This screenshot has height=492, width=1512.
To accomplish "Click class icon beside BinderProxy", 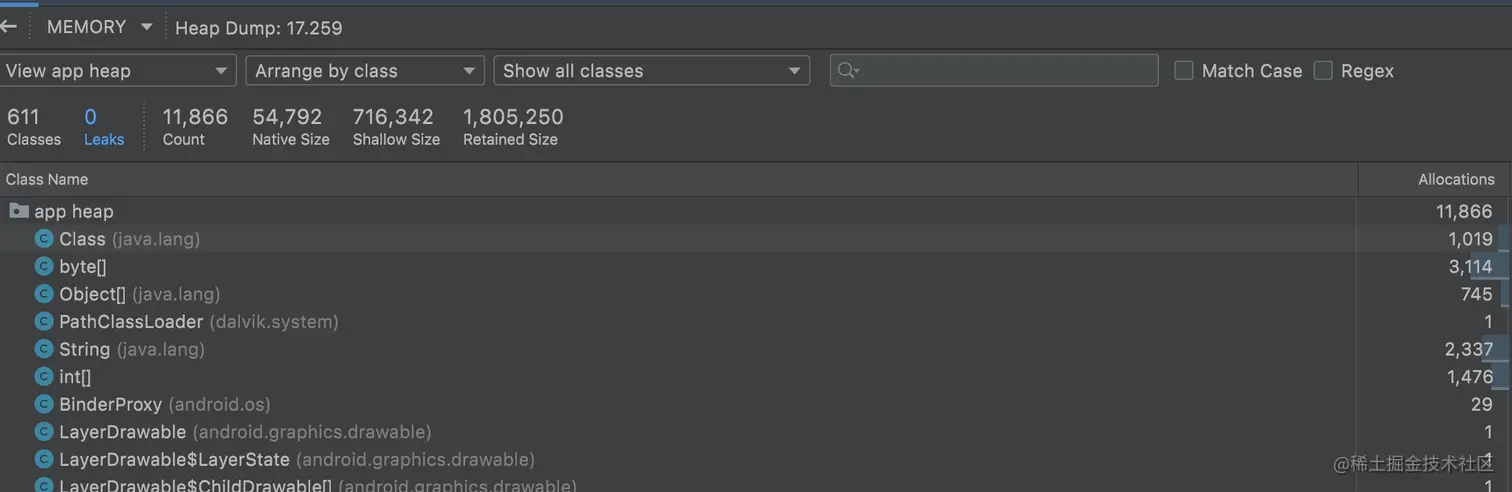I will [x=43, y=404].
